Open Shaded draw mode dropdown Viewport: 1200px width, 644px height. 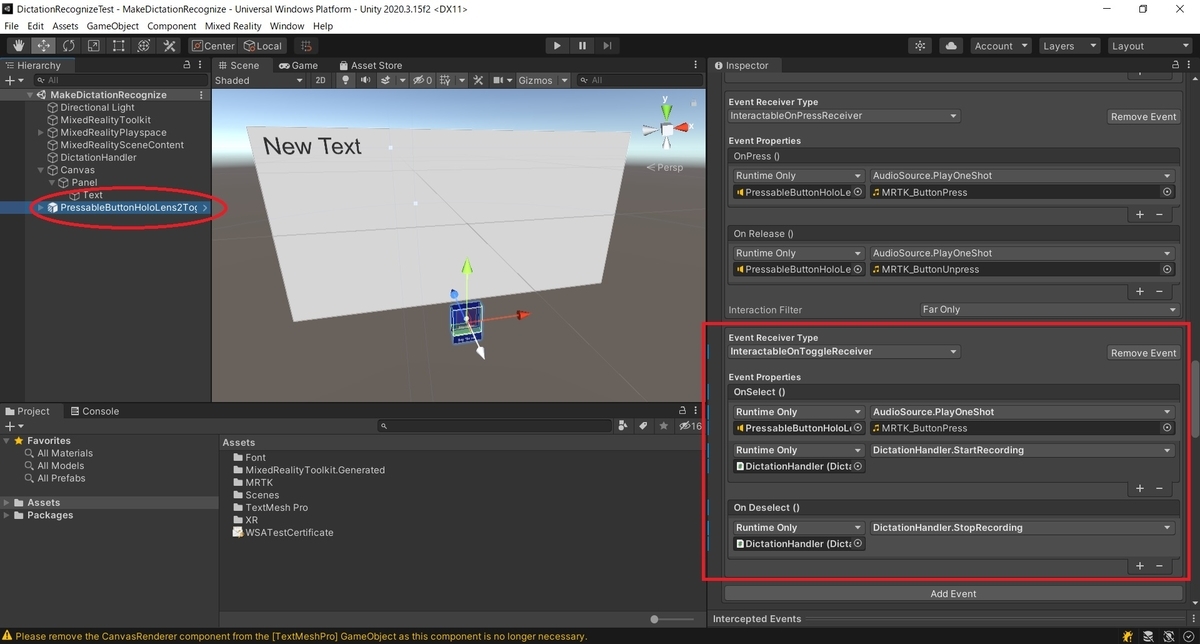click(x=257, y=80)
